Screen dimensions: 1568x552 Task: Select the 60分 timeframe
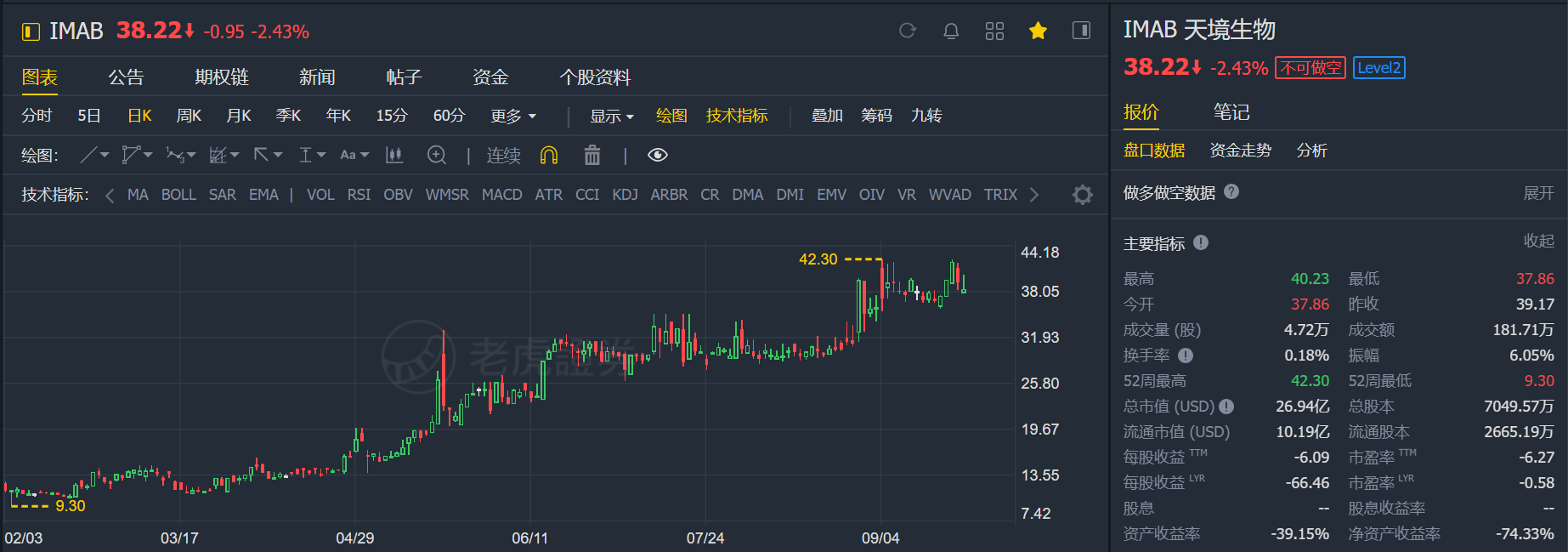(x=450, y=116)
